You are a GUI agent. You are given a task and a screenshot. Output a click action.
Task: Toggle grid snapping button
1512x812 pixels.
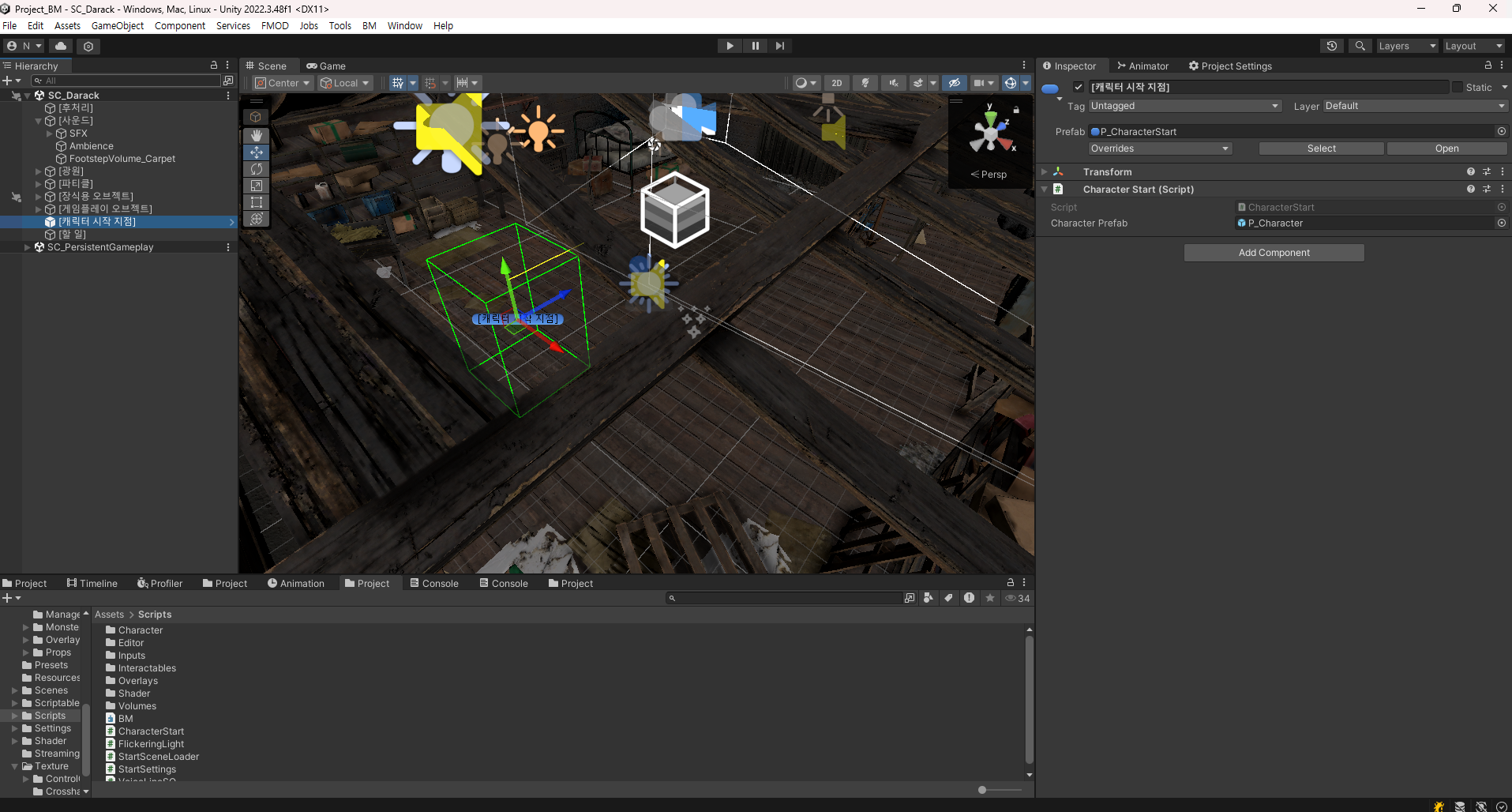tap(430, 83)
